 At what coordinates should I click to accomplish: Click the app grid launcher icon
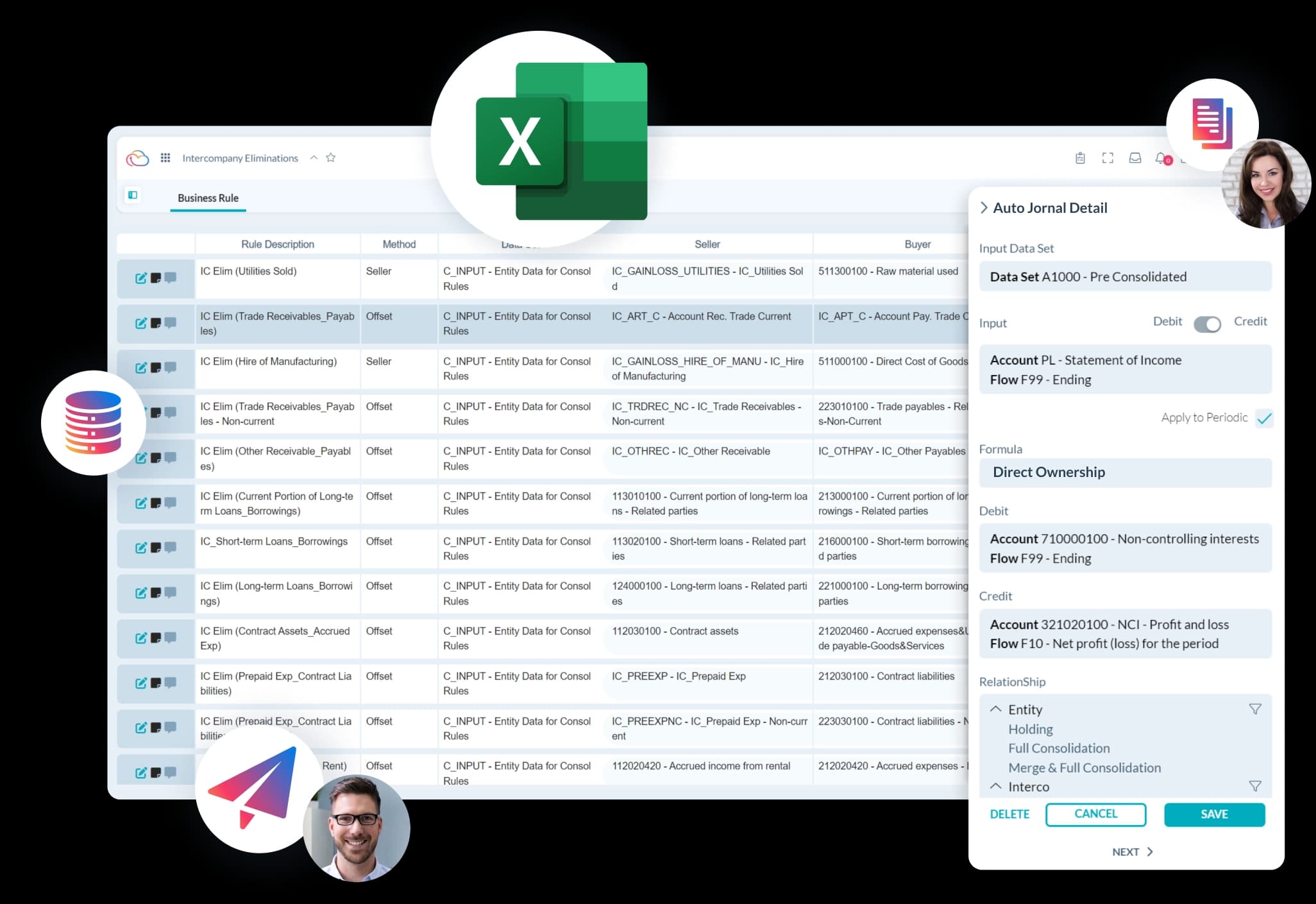(x=165, y=158)
